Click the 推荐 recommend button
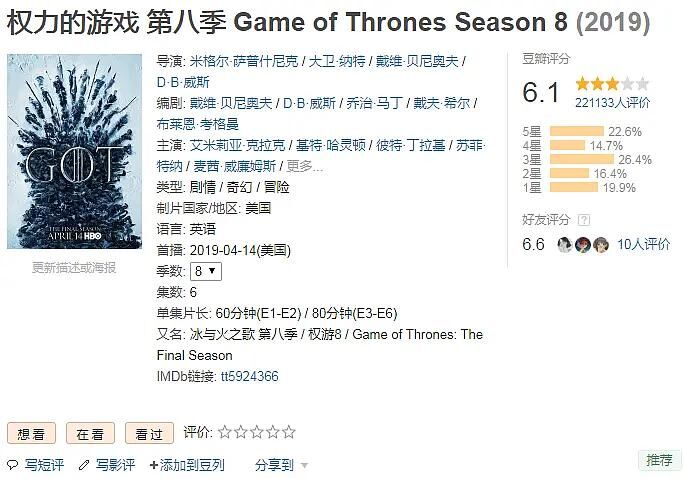This screenshot has height=479, width=684. [x=659, y=460]
